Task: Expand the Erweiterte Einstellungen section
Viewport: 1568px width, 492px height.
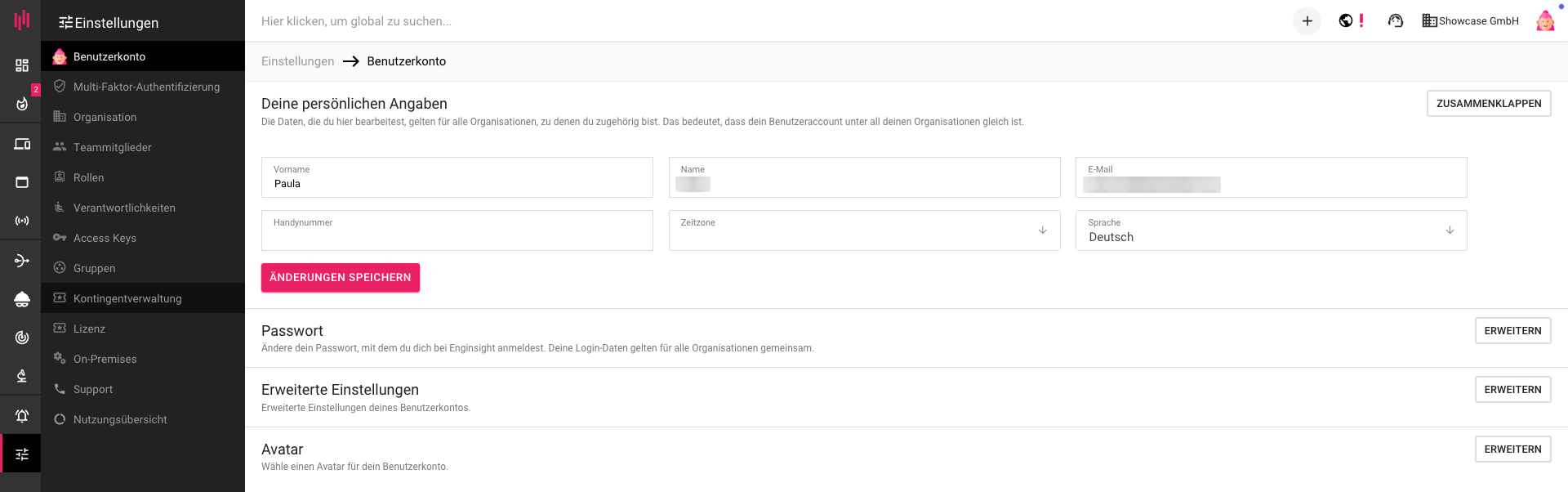Action: pos(1512,390)
